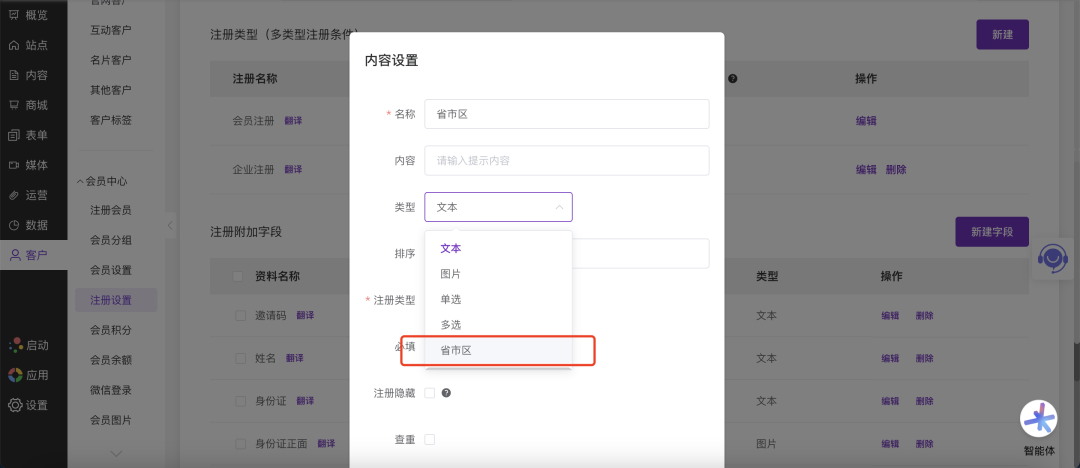The width and height of the screenshot is (1080, 468).
Task: Enable the 注册隐藏 checkbox
Action: 430,393
